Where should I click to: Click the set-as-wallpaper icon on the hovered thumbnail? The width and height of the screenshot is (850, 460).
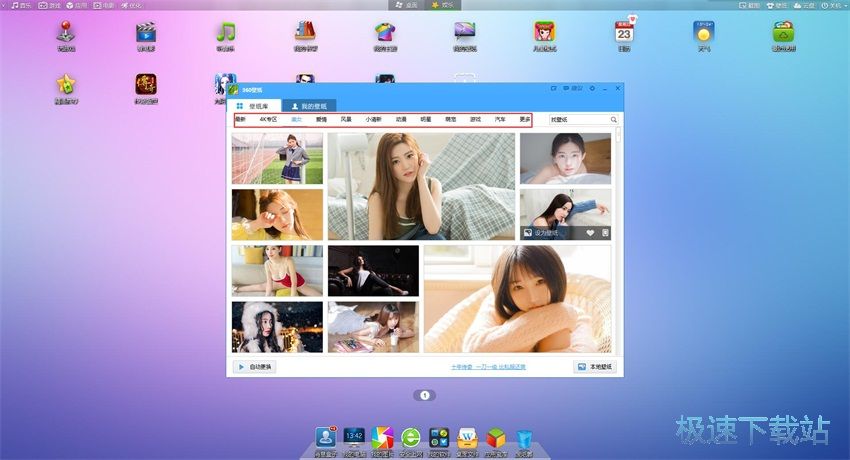point(528,233)
